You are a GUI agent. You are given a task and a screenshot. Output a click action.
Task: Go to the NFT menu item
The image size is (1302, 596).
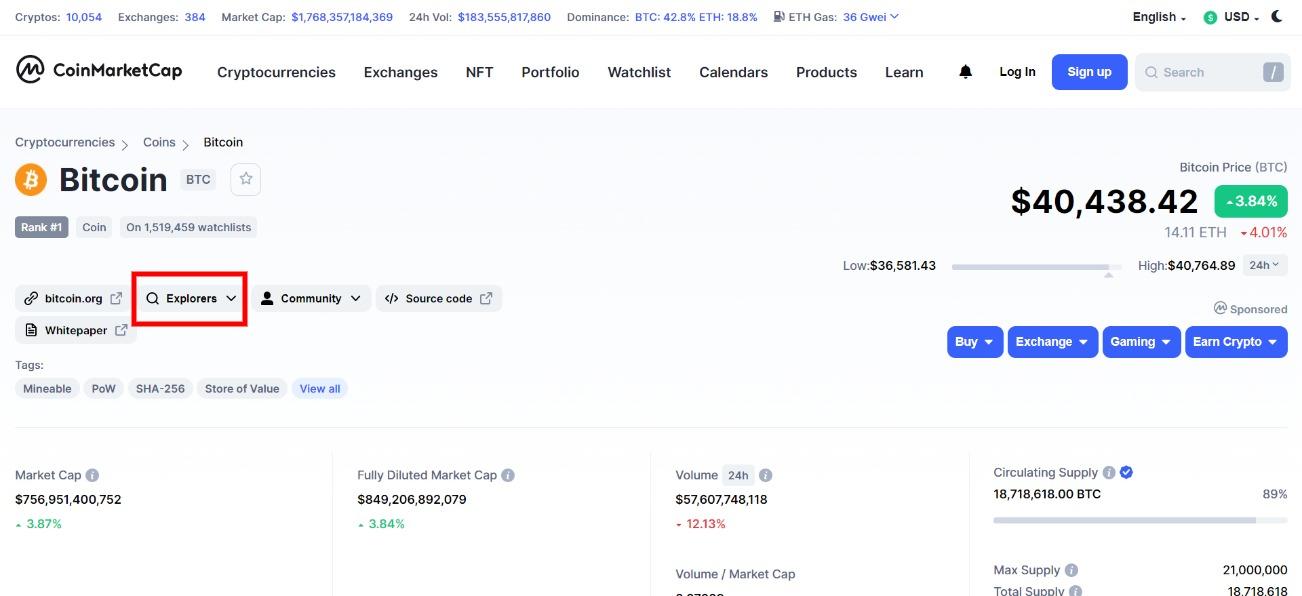480,72
